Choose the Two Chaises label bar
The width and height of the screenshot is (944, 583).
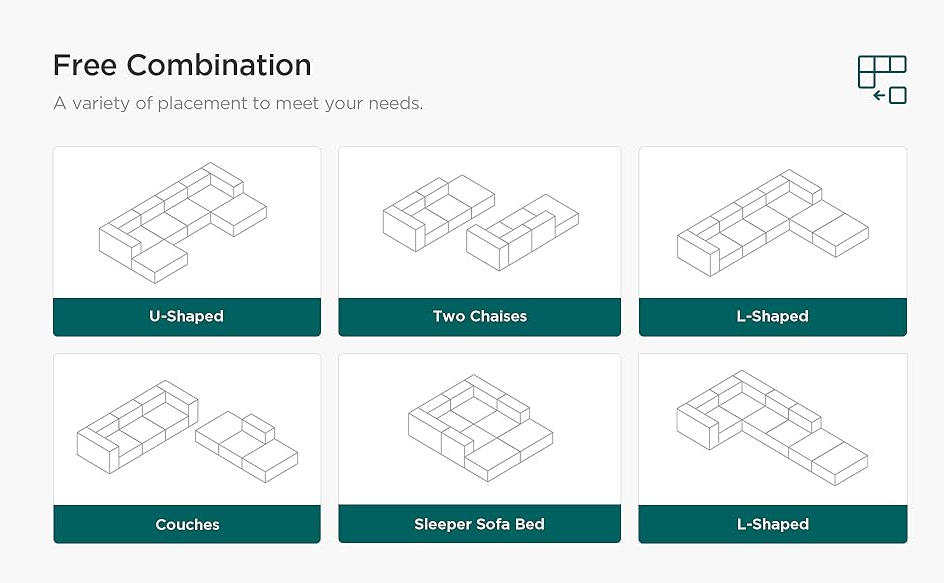click(480, 317)
